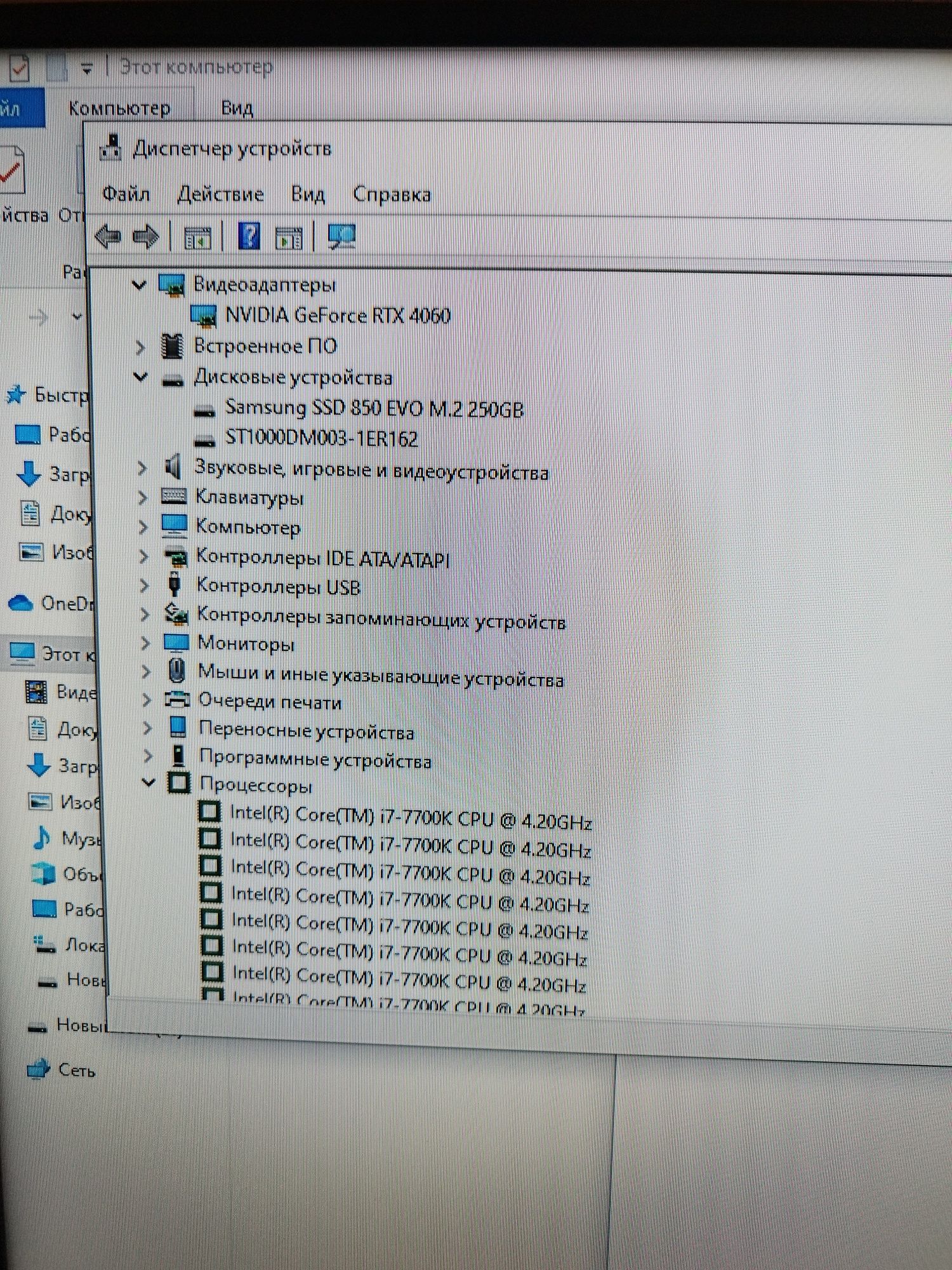Click the speaker icon for Звуковые устройства
The image size is (952, 1270).
(x=173, y=468)
